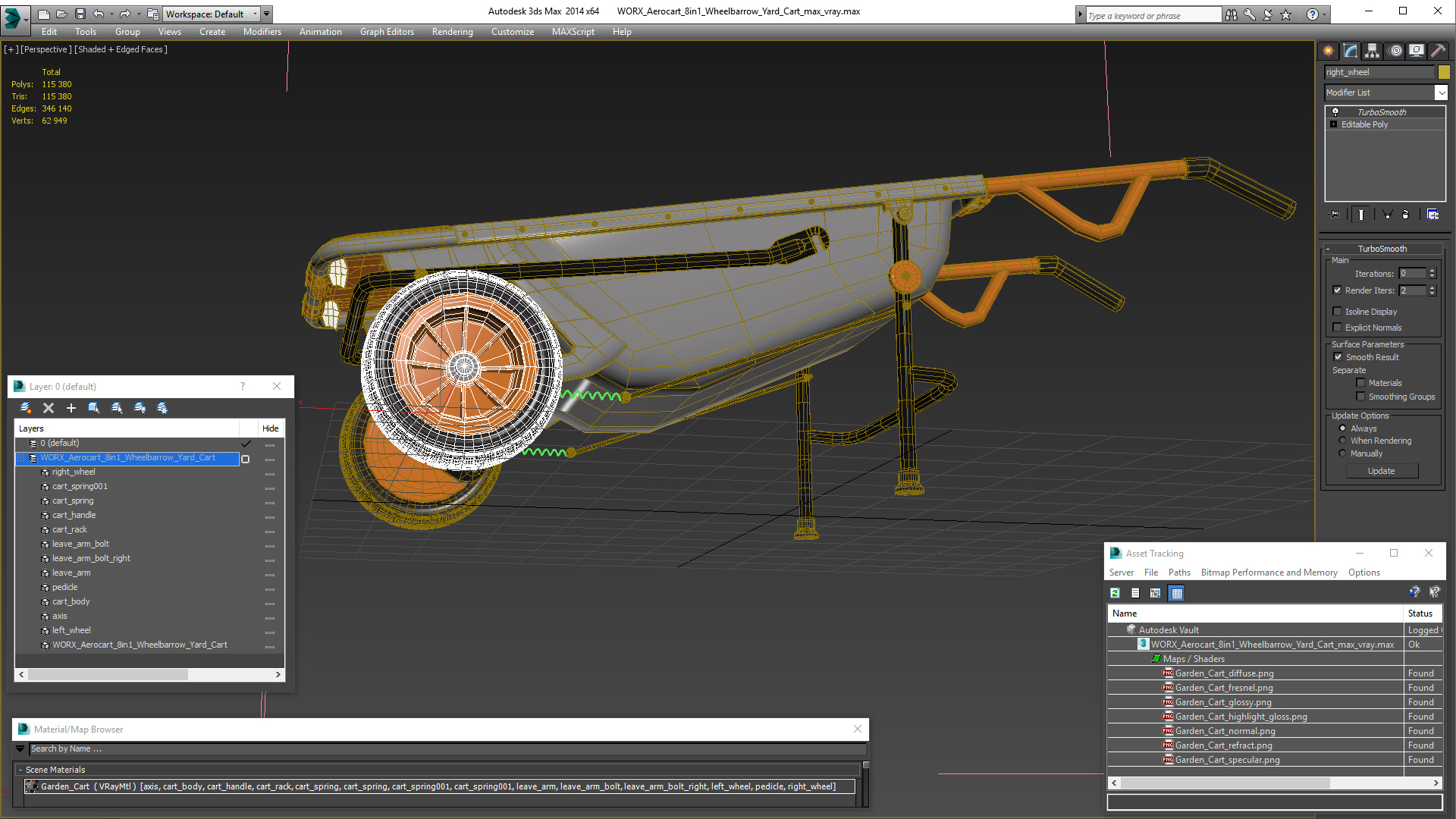
Task: Click Delete layer X icon in Layer dialog
Action: click(x=49, y=408)
